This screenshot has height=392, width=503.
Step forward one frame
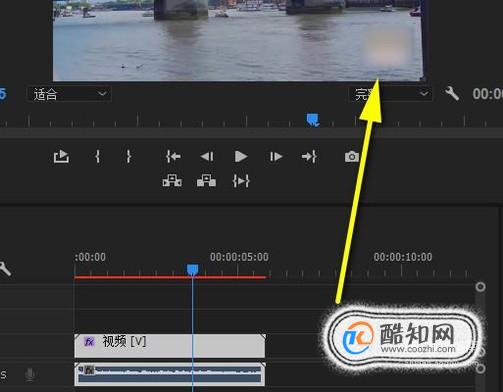pyautogui.click(x=276, y=156)
